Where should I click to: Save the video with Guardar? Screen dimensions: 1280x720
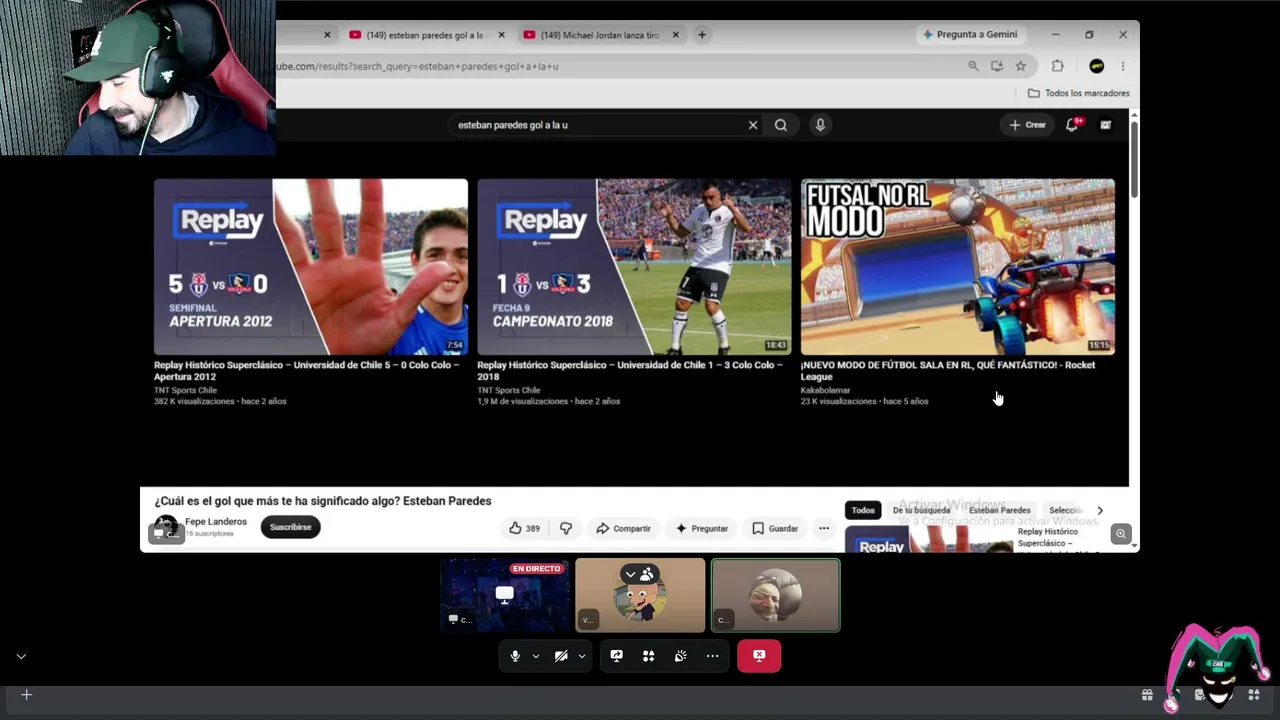click(x=775, y=528)
